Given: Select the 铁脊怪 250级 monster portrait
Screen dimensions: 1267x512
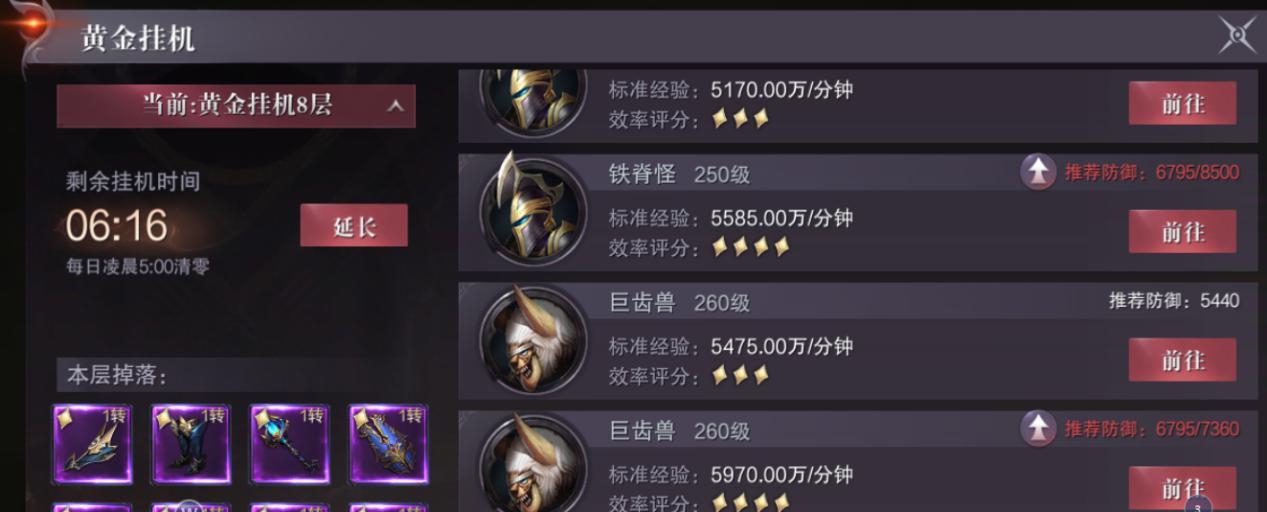Looking at the screenshot, I should coord(532,212).
